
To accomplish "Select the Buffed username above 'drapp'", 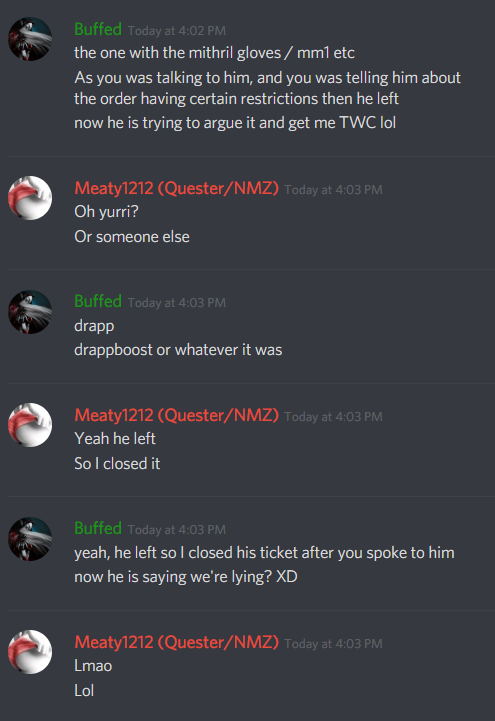I will tap(98, 302).
